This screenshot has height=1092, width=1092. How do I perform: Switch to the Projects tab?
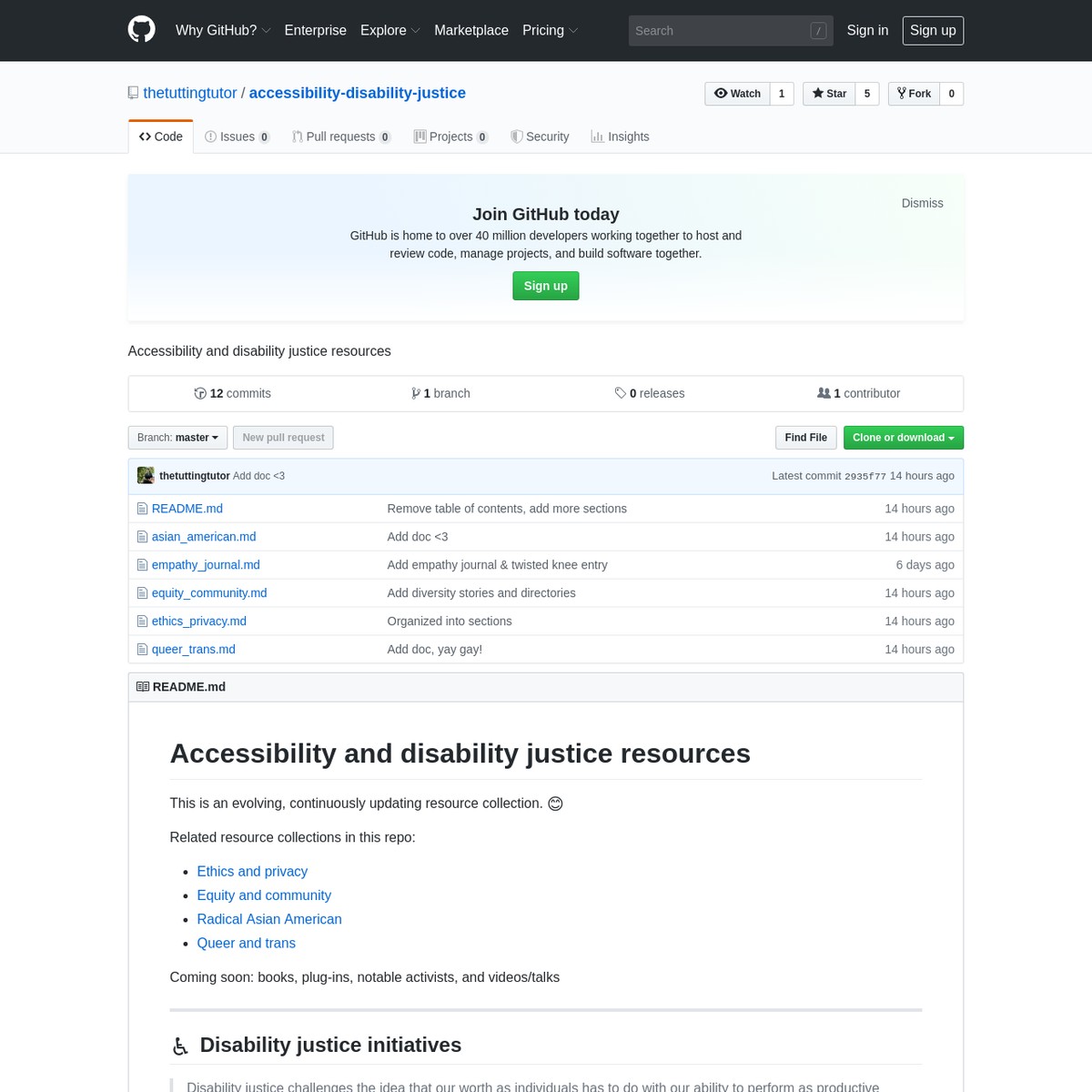click(x=451, y=136)
